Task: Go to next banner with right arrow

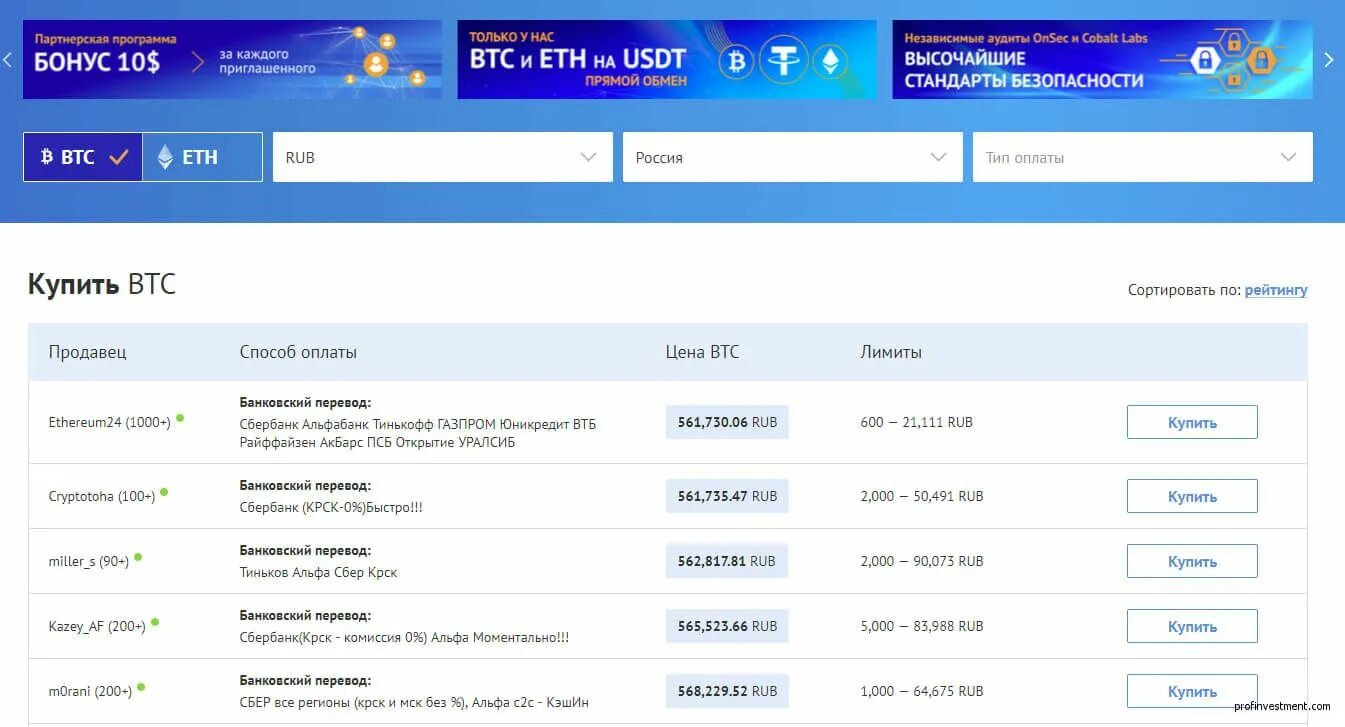Action: pyautogui.click(x=1329, y=60)
